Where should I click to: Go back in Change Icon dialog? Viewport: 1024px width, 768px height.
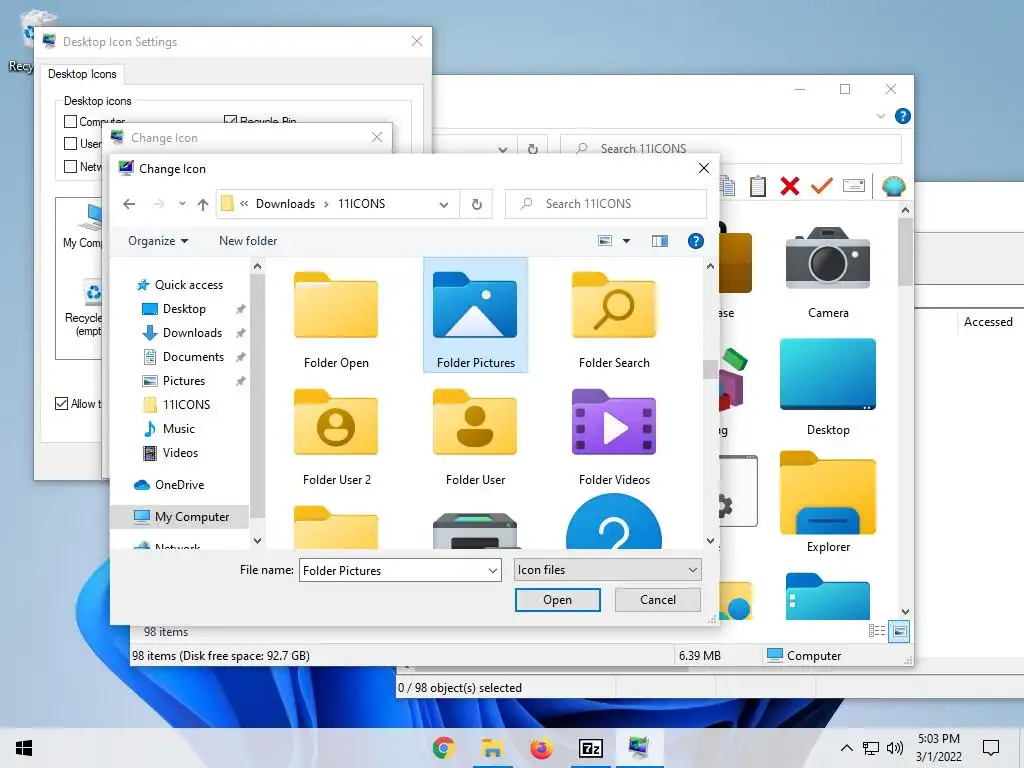129,204
